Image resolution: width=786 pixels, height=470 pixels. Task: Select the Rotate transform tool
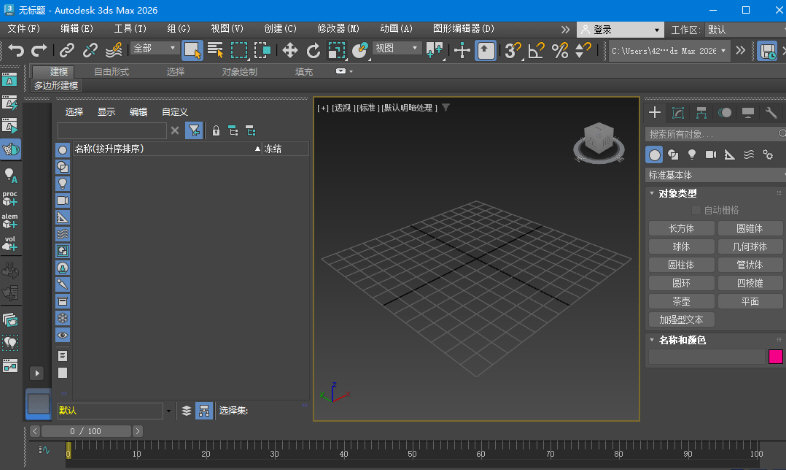313,49
